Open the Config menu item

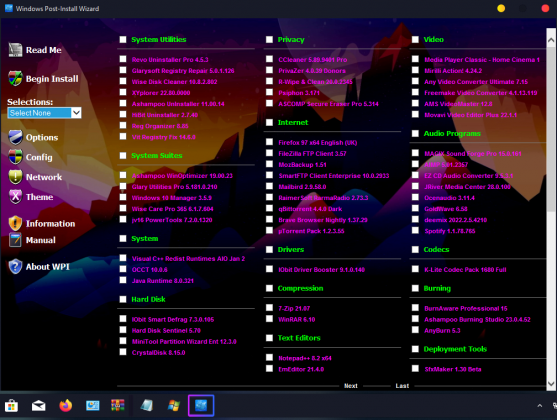[x=39, y=157]
